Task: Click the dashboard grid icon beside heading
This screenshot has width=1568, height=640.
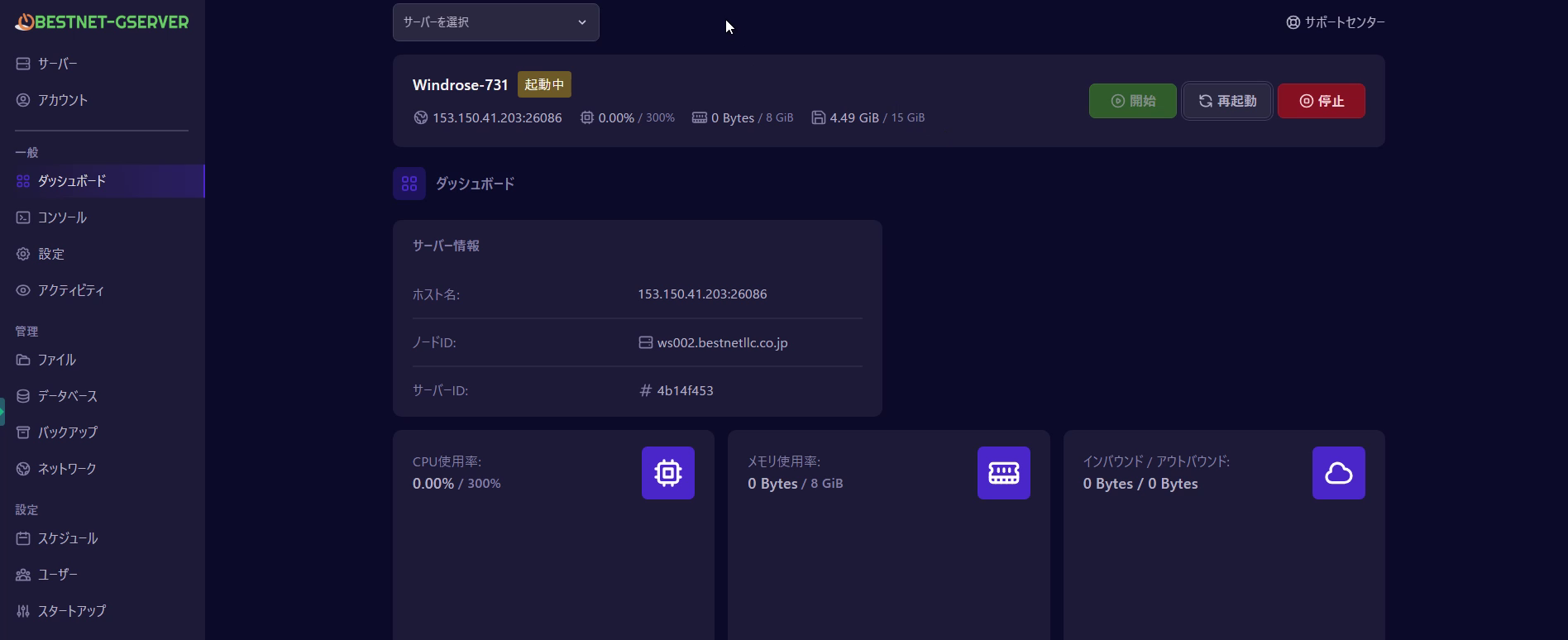Action: 409,184
